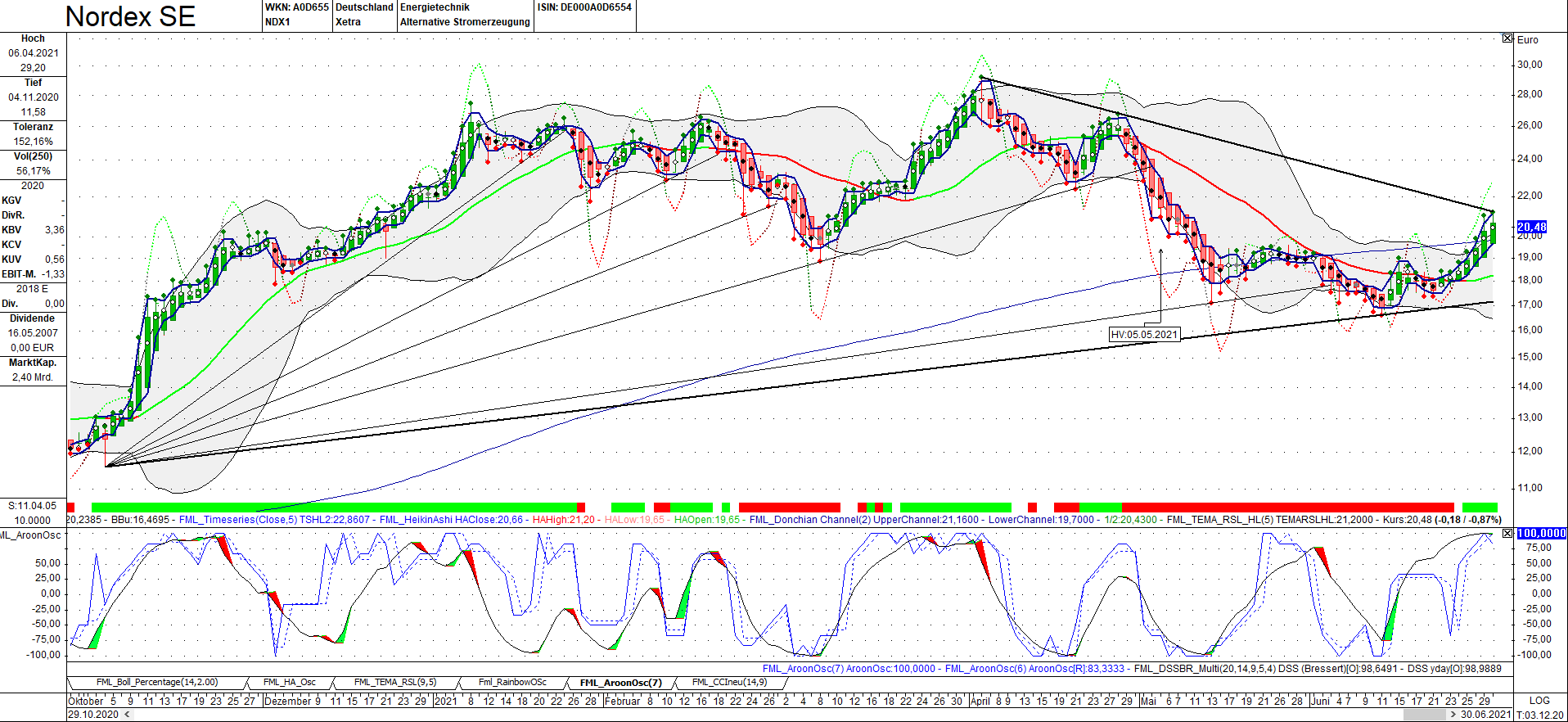
Task: Select the FML_HeikinAshi HAClose legend entry
Action: point(451,520)
